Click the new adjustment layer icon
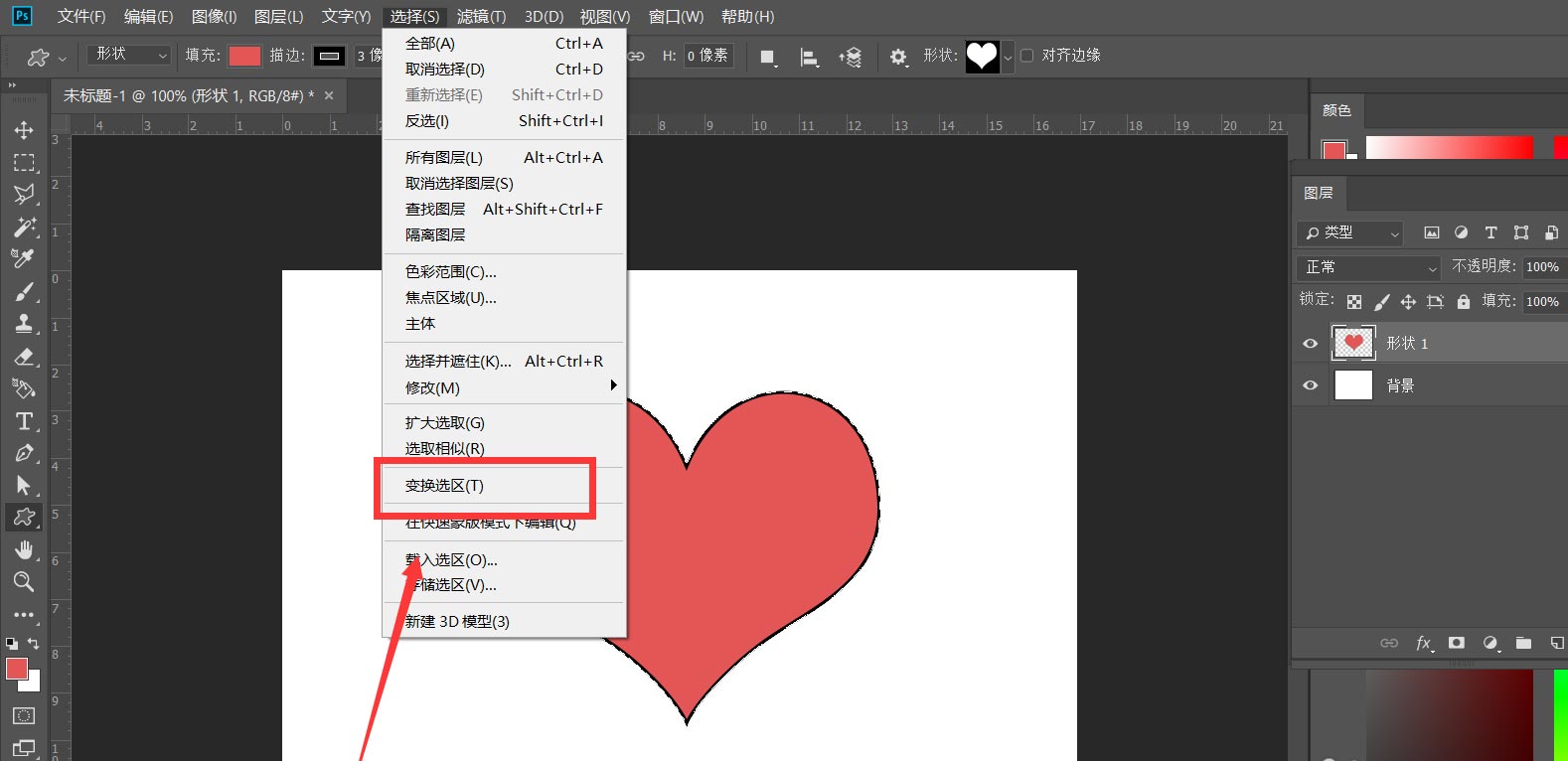Image resolution: width=1568 pixels, height=761 pixels. (x=1490, y=643)
